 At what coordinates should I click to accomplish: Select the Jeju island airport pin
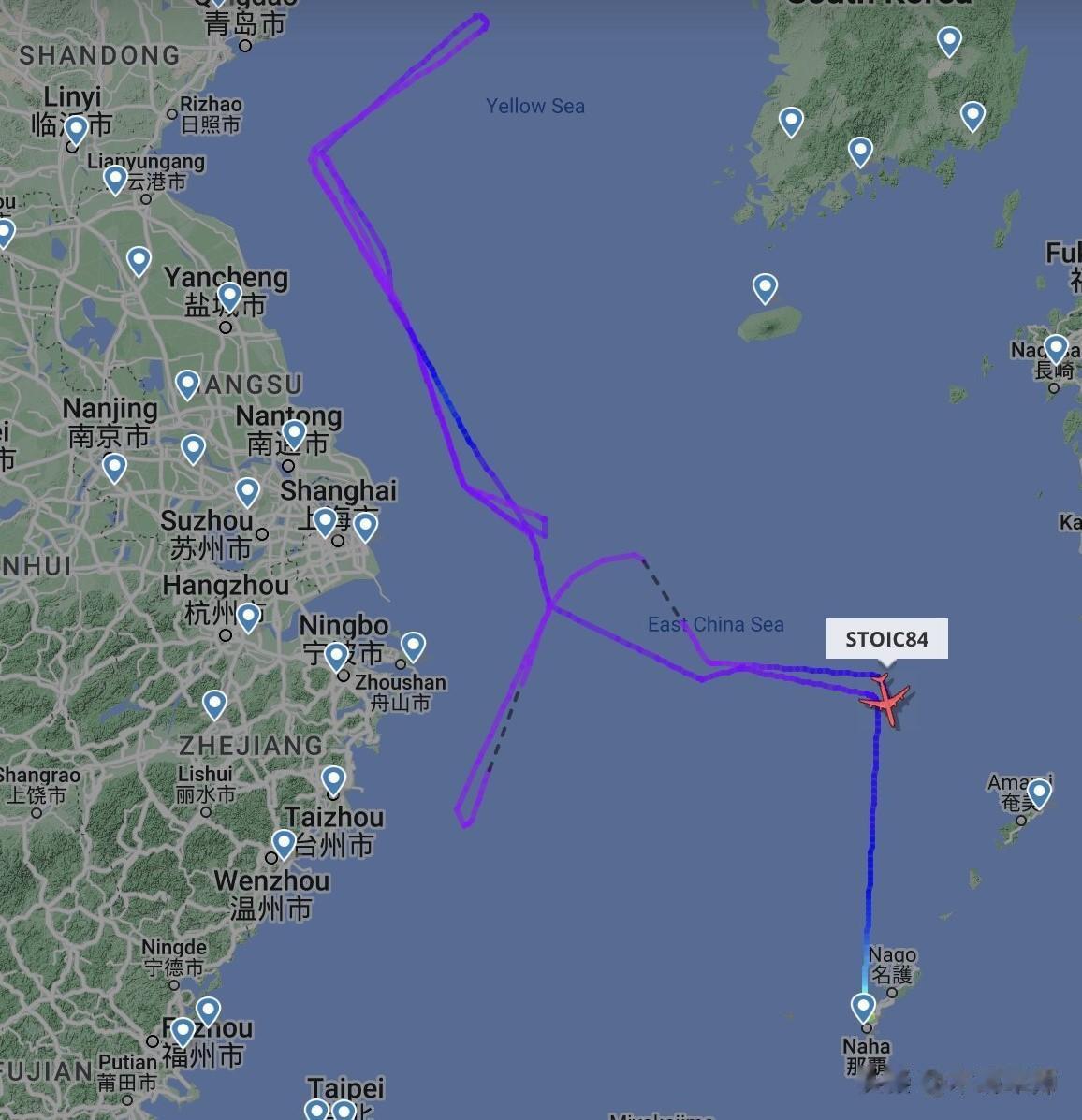[x=765, y=288]
